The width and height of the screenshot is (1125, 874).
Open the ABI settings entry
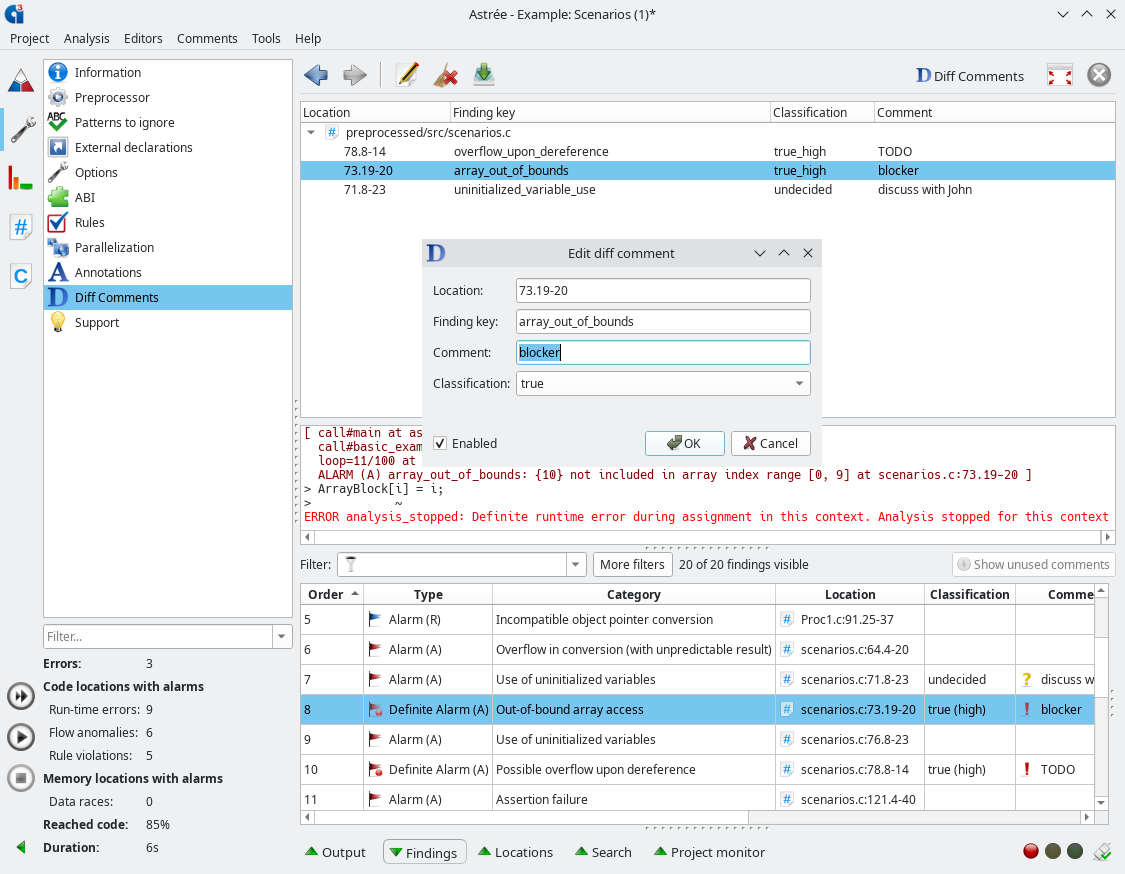click(168, 197)
